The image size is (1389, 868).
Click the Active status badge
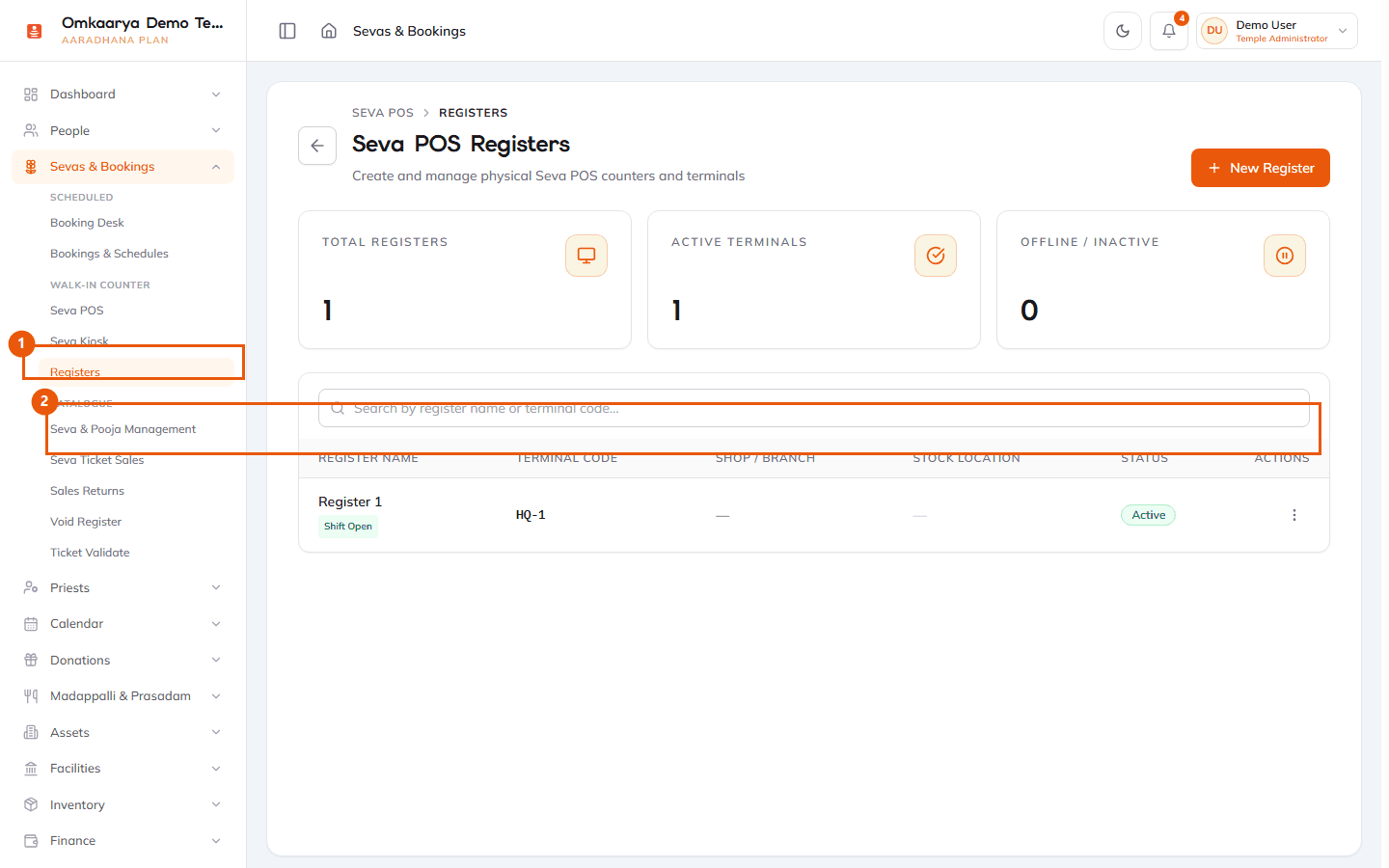1148,515
